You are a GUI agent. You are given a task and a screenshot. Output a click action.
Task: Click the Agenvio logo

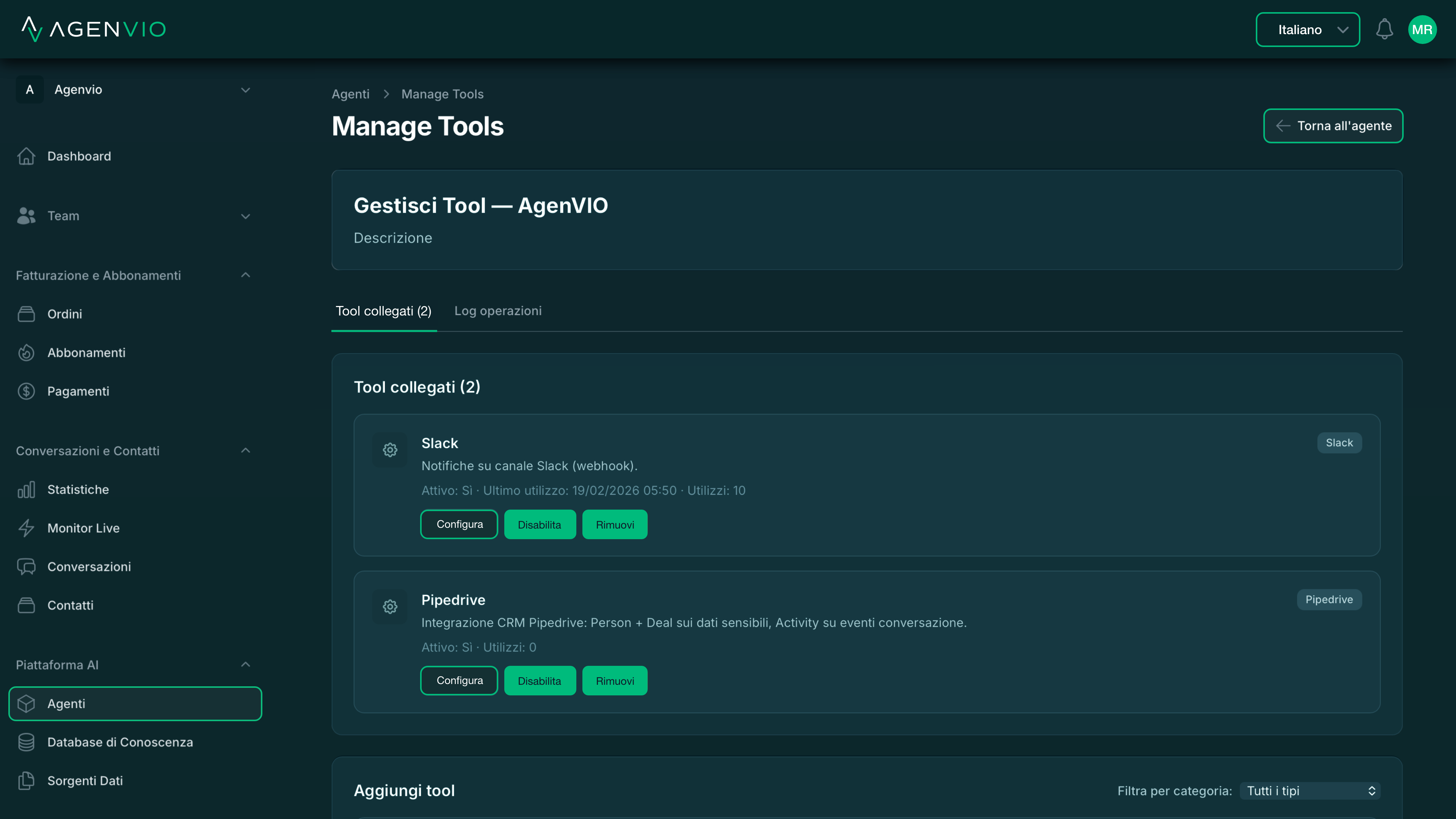94,29
